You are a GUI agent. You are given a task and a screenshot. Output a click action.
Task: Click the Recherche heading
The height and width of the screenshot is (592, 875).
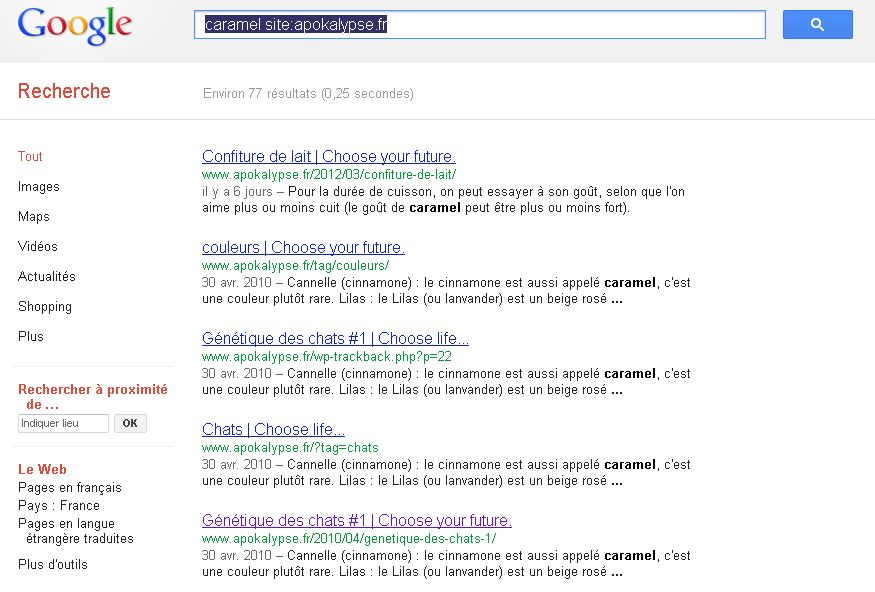[x=64, y=91]
